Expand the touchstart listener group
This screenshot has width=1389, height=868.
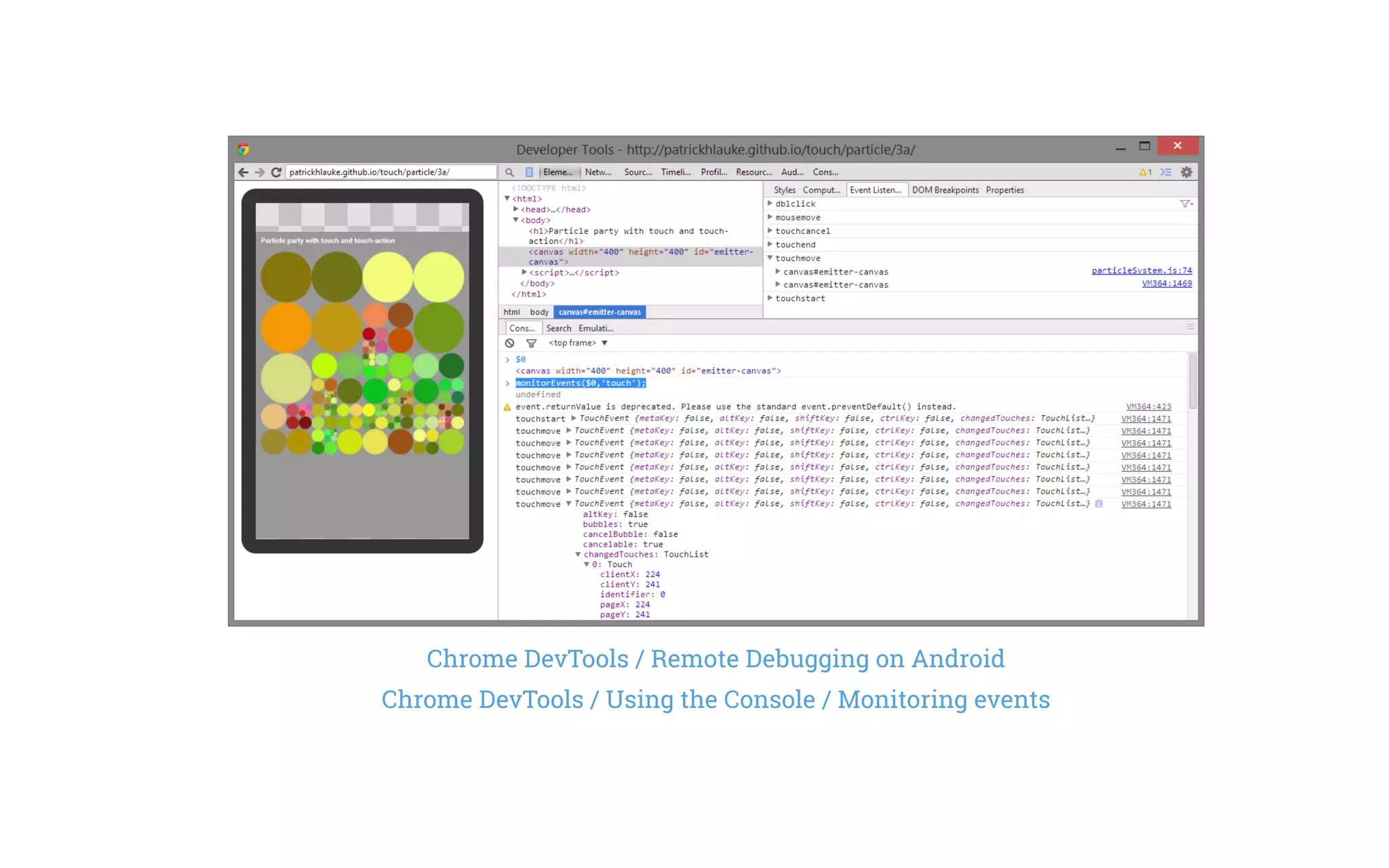click(770, 298)
